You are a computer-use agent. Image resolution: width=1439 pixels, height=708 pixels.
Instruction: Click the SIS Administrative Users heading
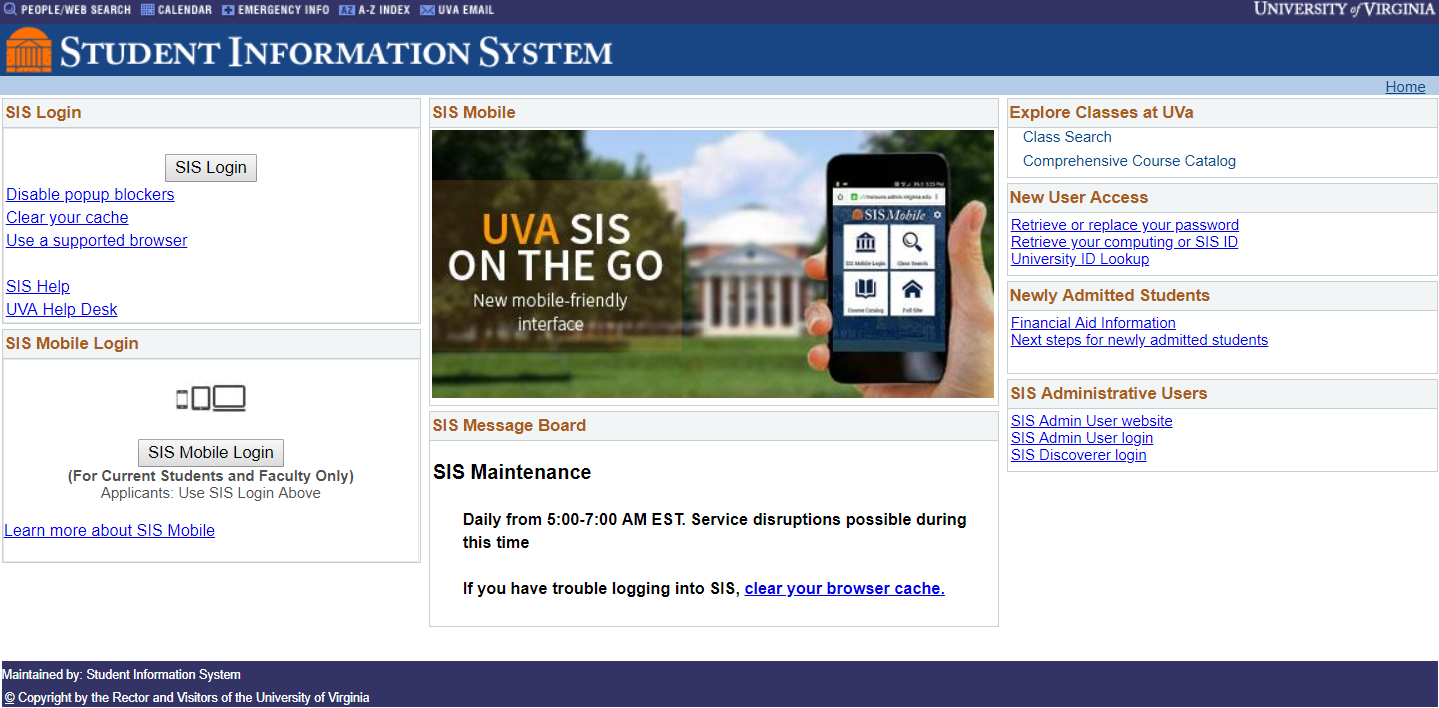(1109, 394)
